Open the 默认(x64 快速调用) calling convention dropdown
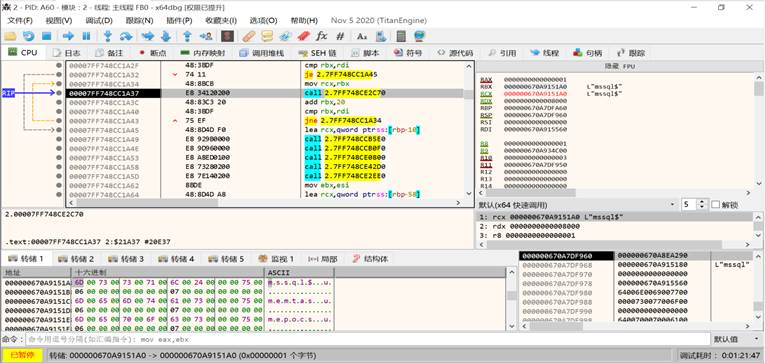The height and width of the screenshot is (363, 765). [577, 204]
